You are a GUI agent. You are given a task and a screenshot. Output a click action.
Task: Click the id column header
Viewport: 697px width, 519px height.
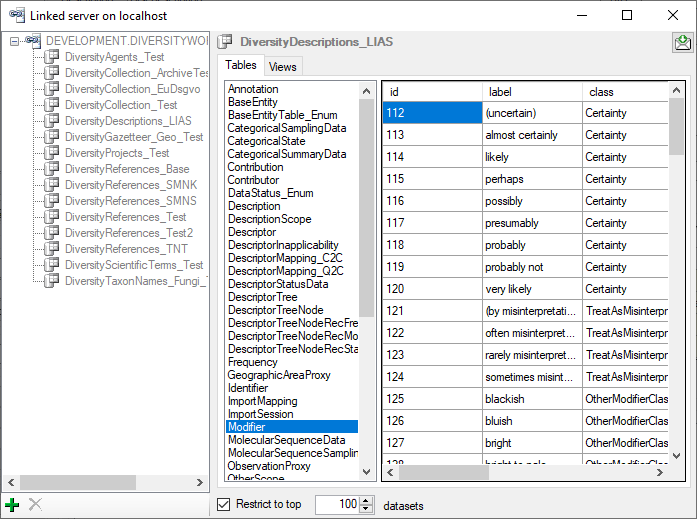pyautogui.click(x=433, y=92)
